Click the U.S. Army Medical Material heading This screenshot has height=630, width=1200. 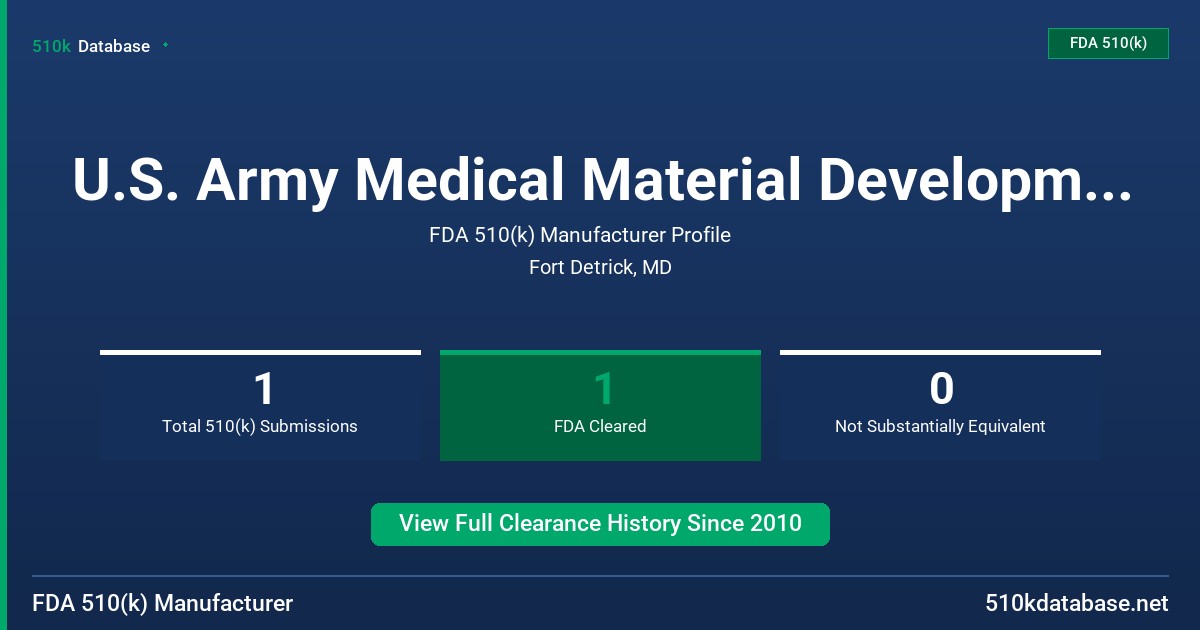coord(602,180)
